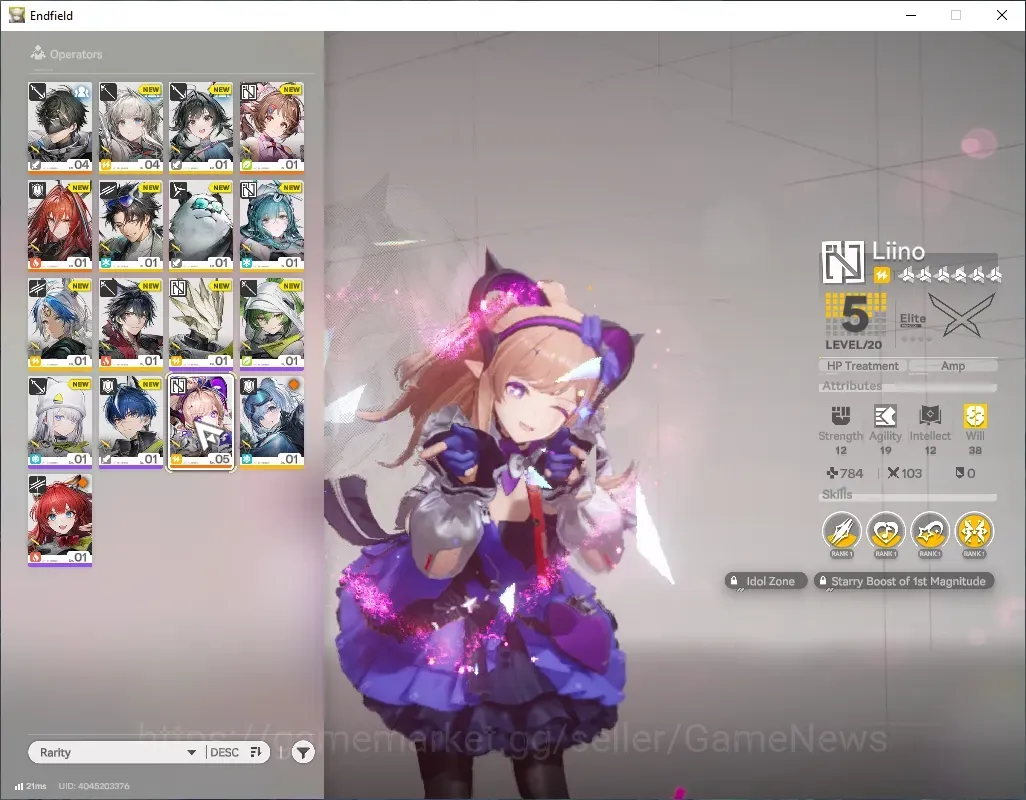This screenshot has width=1026, height=800.
Task: Select the HP Treatment tag
Action: pos(862,366)
